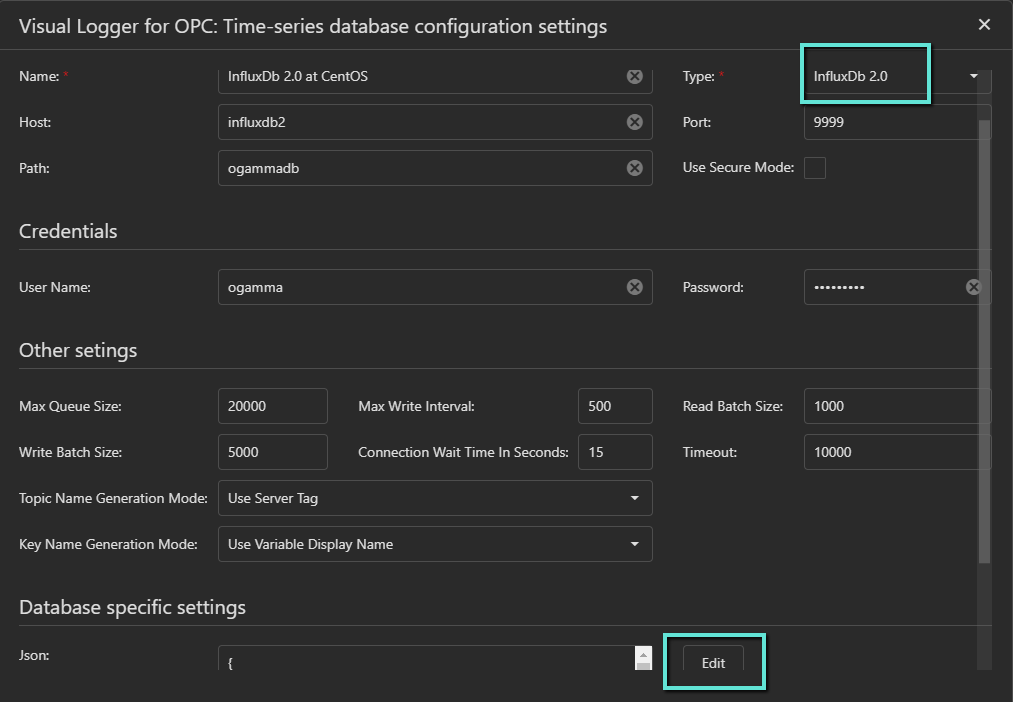
Task: Open the Key Name Generation Mode dropdown
Action: (435, 544)
